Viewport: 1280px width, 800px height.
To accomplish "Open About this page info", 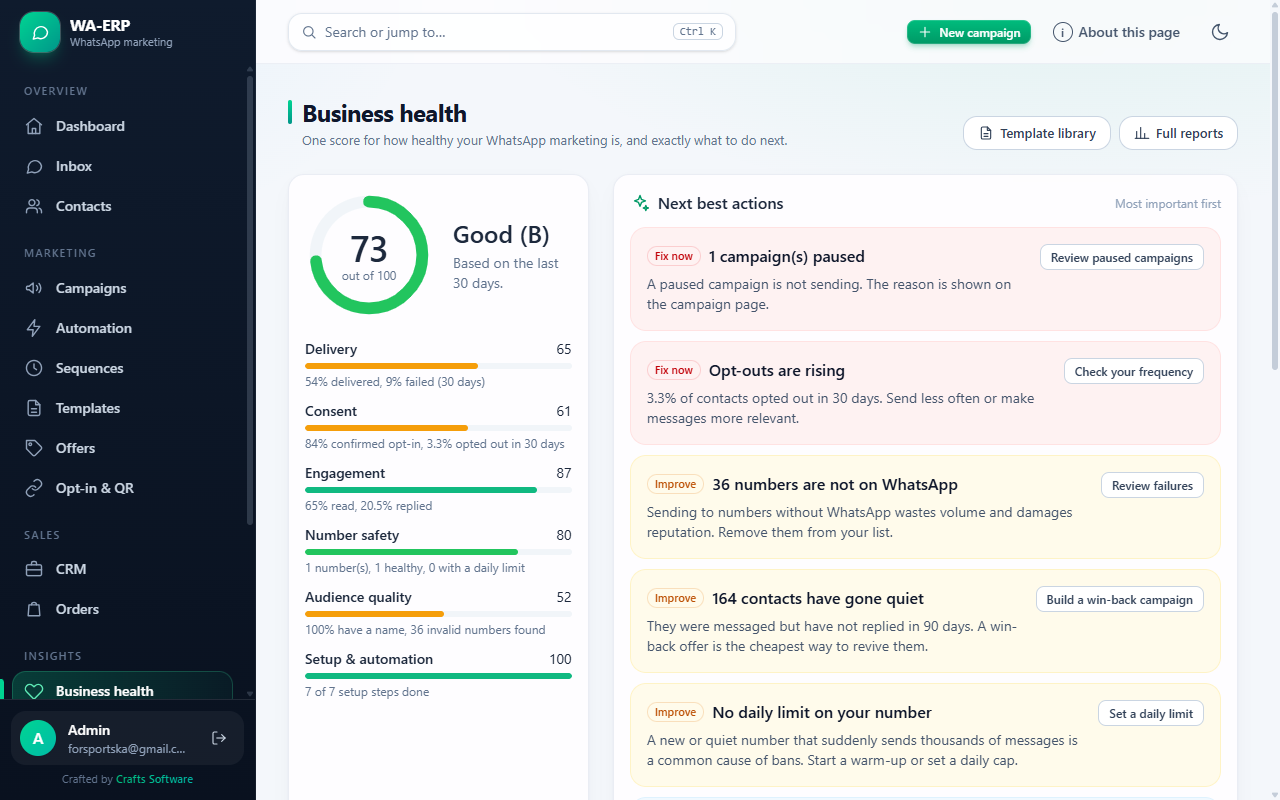I will pos(1116,32).
